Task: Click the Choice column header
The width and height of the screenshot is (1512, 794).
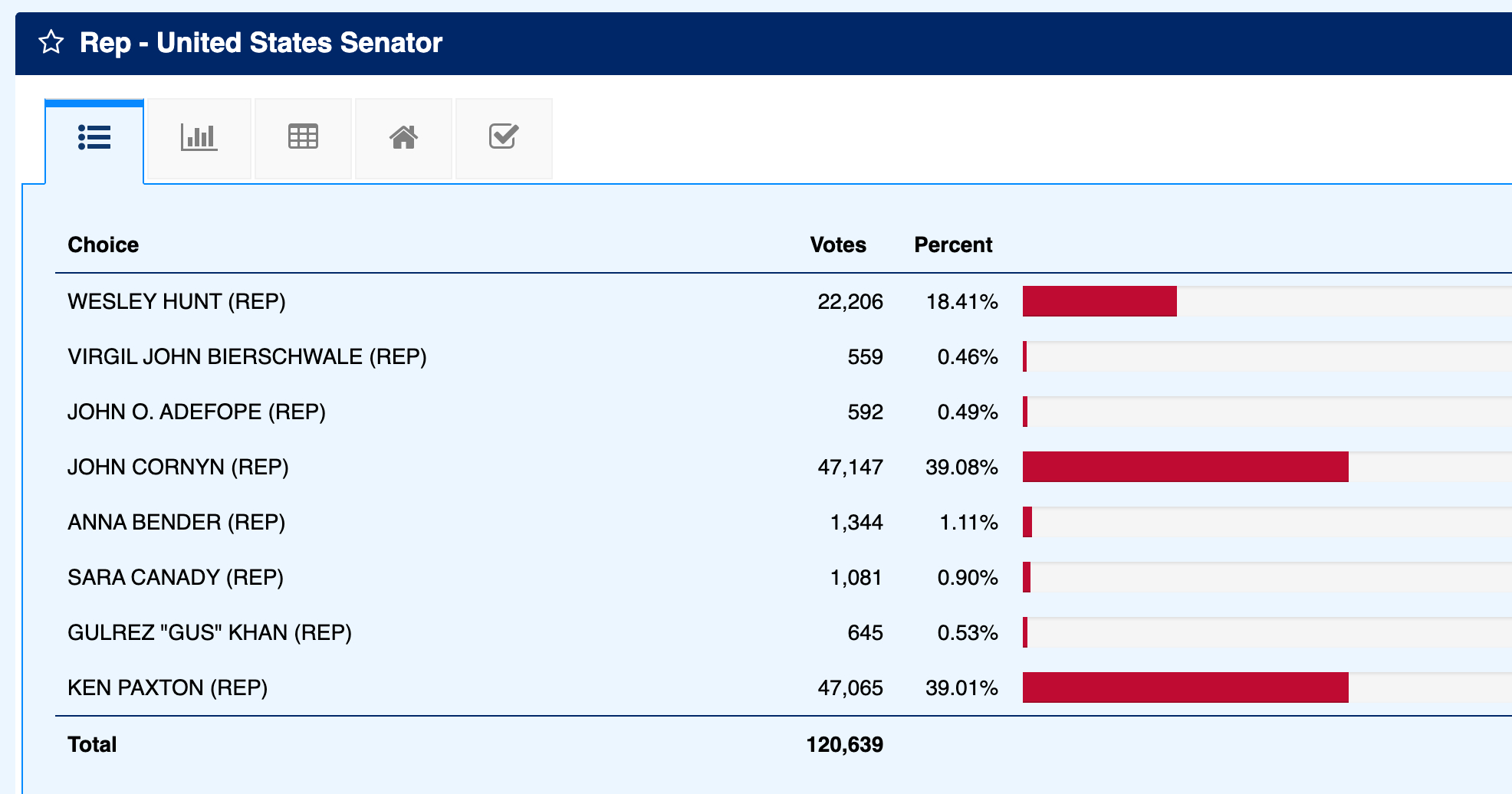Action: pyautogui.click(x=103, y=245)
